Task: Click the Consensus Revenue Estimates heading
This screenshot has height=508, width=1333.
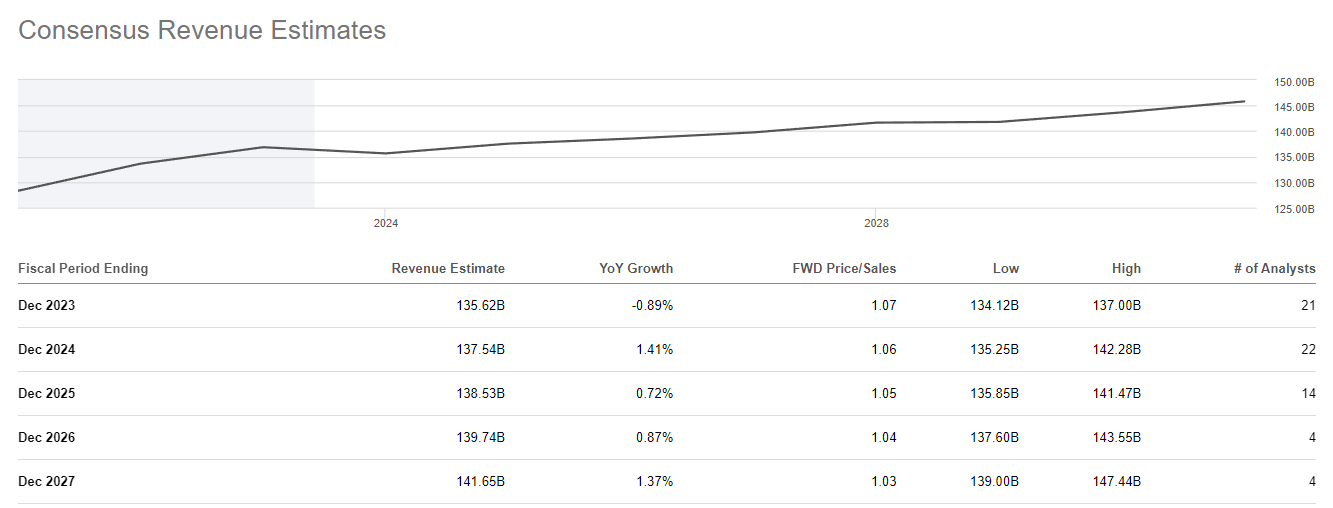Action: (202, 31)
